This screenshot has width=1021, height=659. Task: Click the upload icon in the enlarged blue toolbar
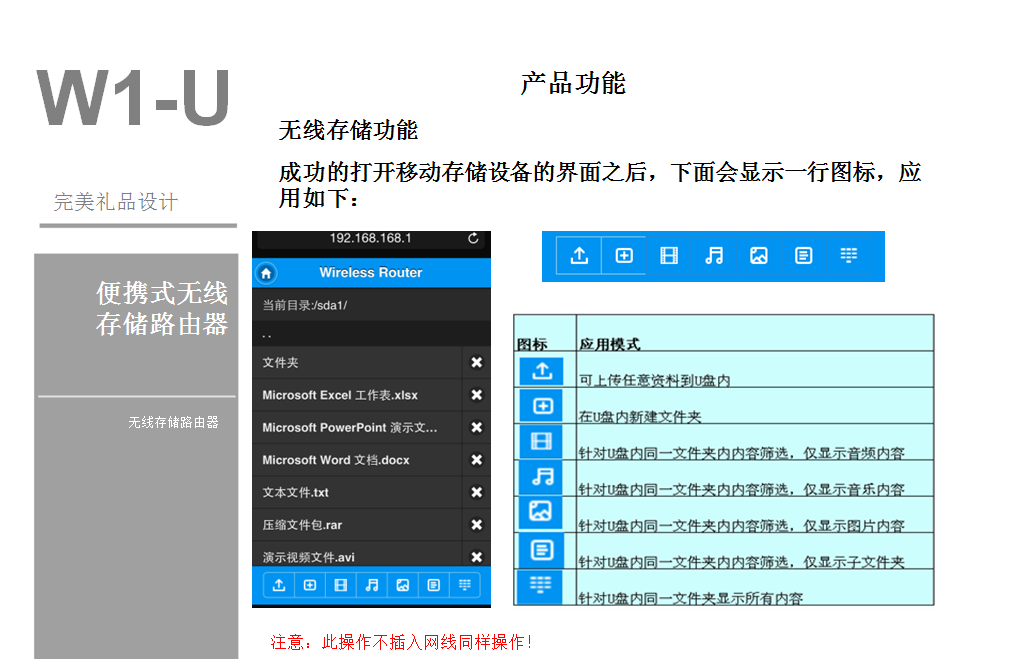(x=579, y=256)
